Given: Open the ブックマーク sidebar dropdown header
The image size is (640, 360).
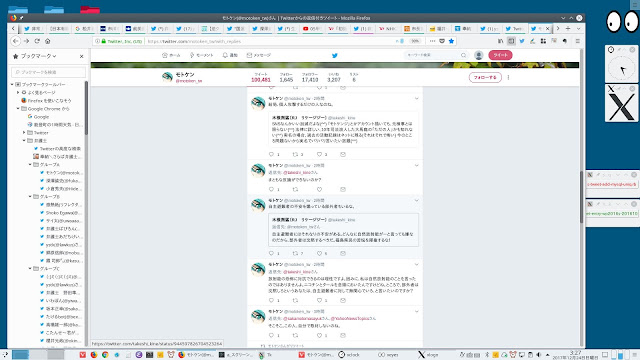Looking at the screenshot, I should (x=38, y=56).
